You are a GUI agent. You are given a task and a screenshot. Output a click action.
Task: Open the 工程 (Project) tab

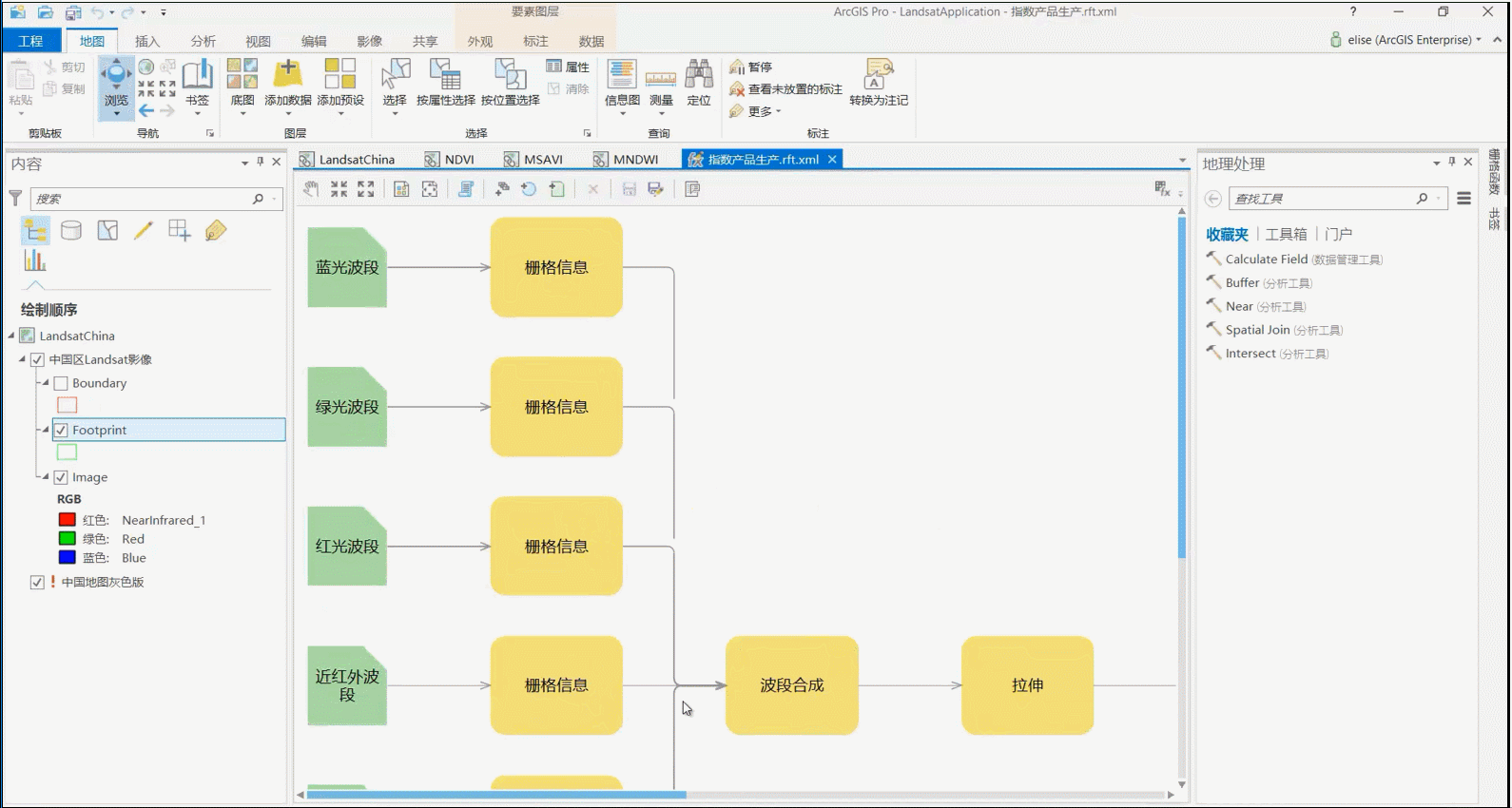click(31, 41)
